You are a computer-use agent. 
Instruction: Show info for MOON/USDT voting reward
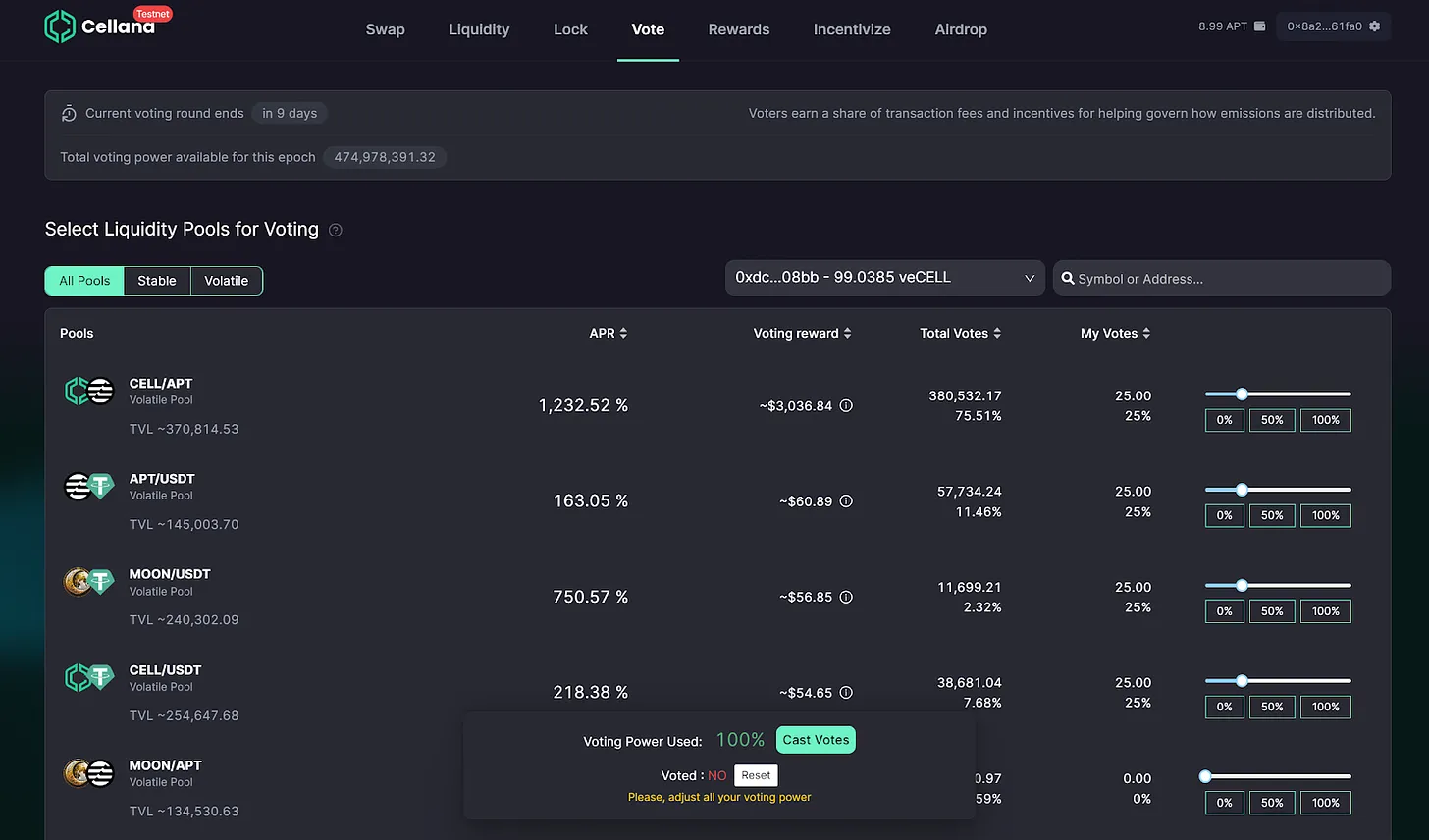(x=846, y=597)
